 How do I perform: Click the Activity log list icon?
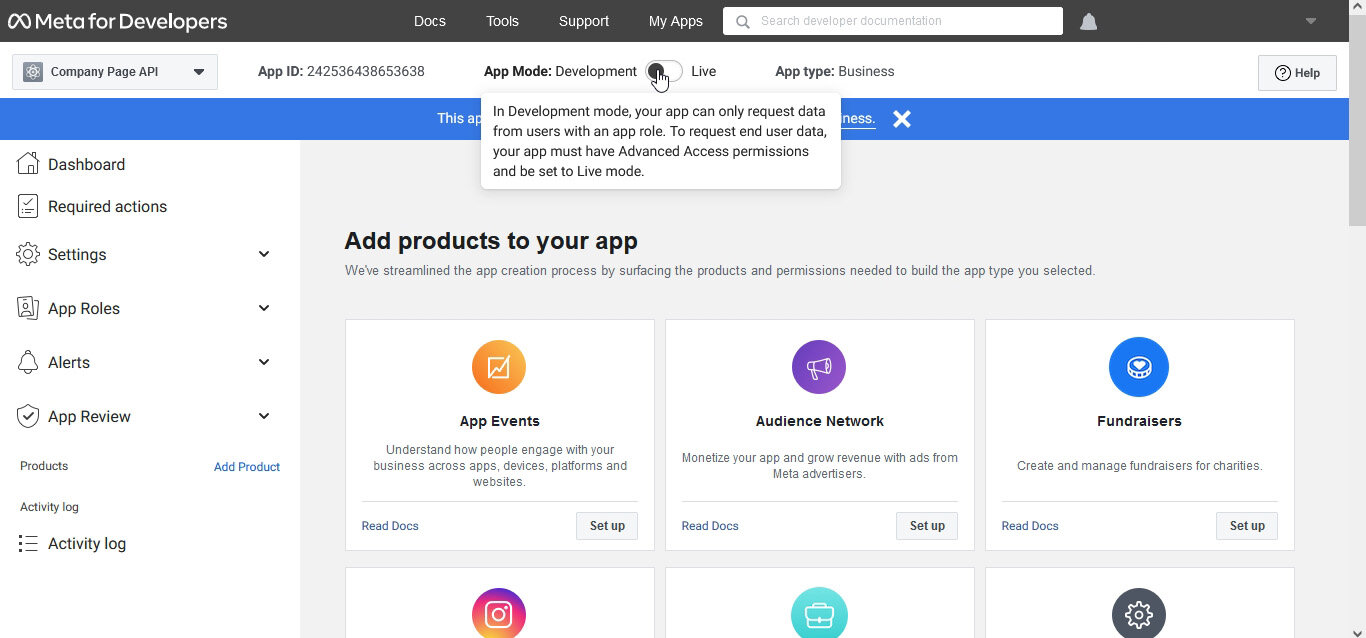point(28,544)
